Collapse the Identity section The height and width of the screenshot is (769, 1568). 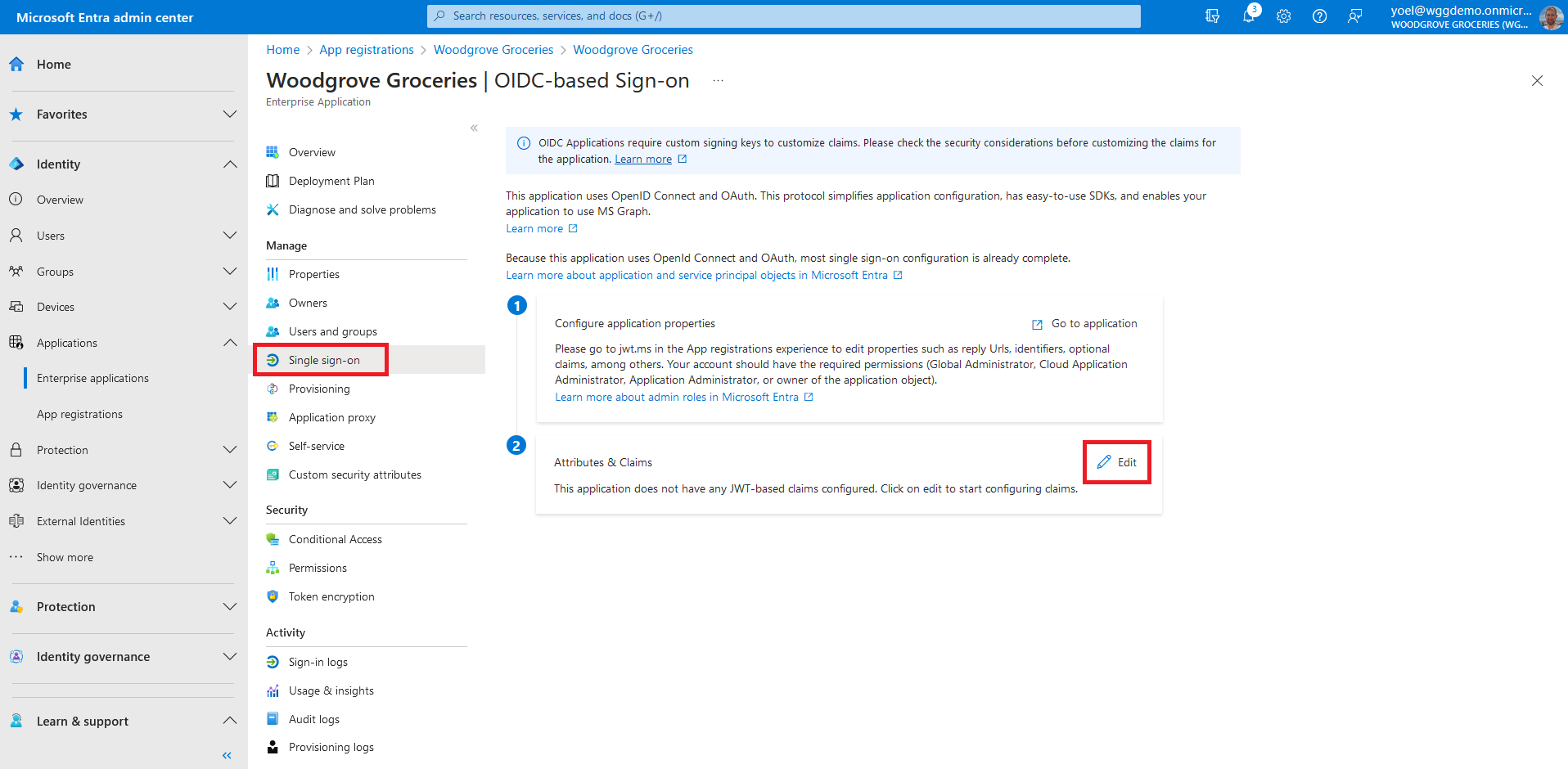[230, 164]
